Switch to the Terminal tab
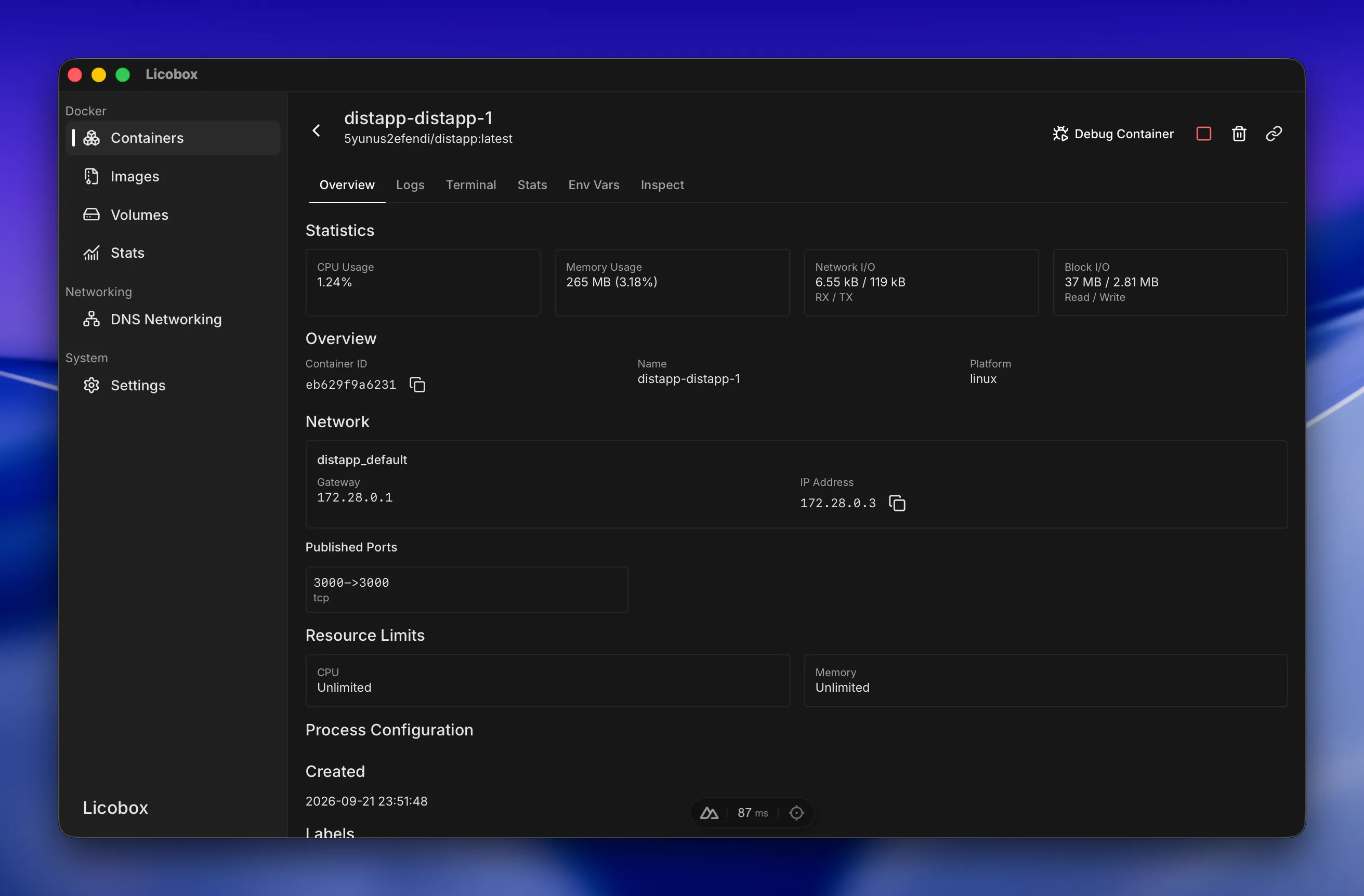 (471, 185)
